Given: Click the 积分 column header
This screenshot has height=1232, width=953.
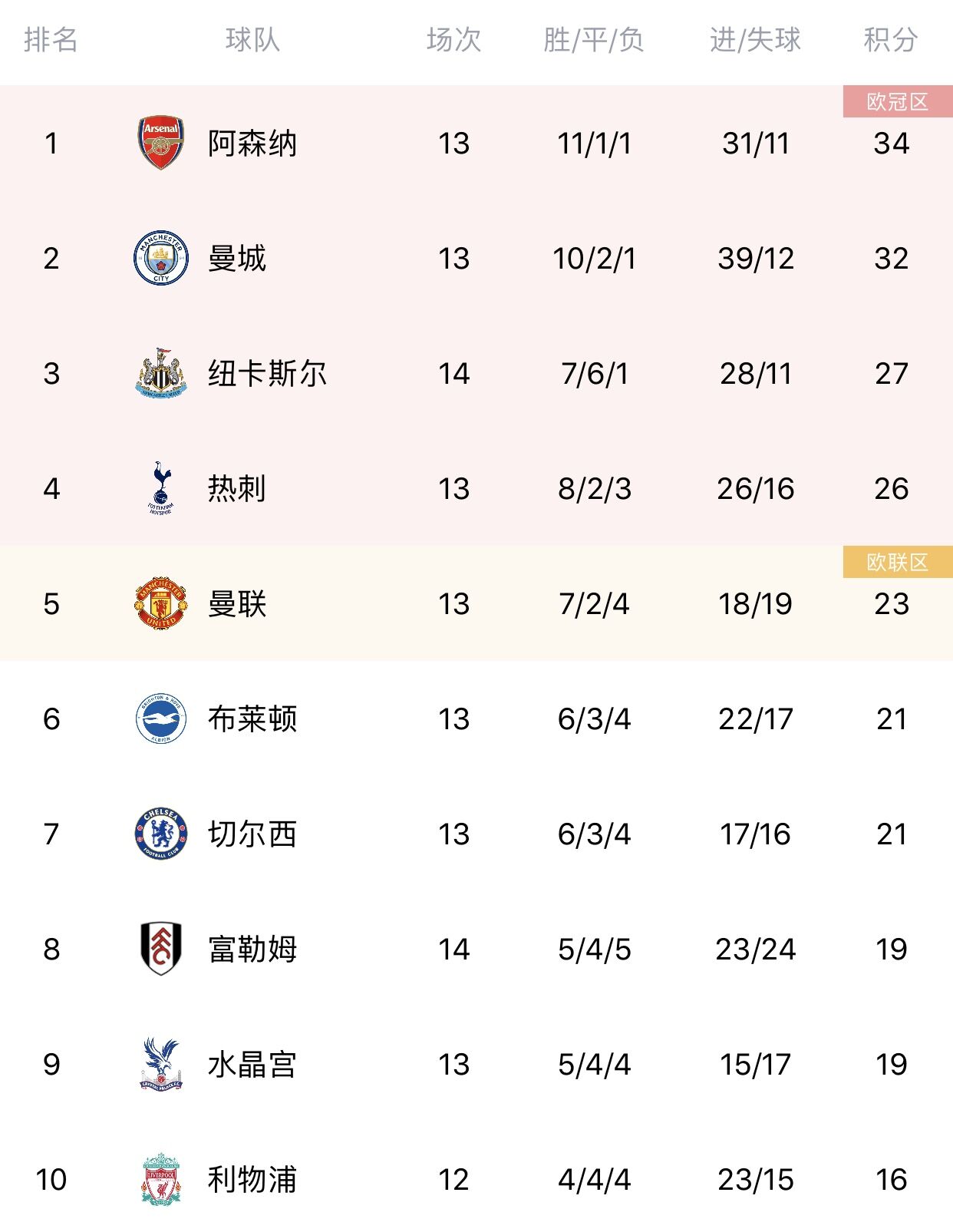Looking at the screenshot, I should point(891,39).
